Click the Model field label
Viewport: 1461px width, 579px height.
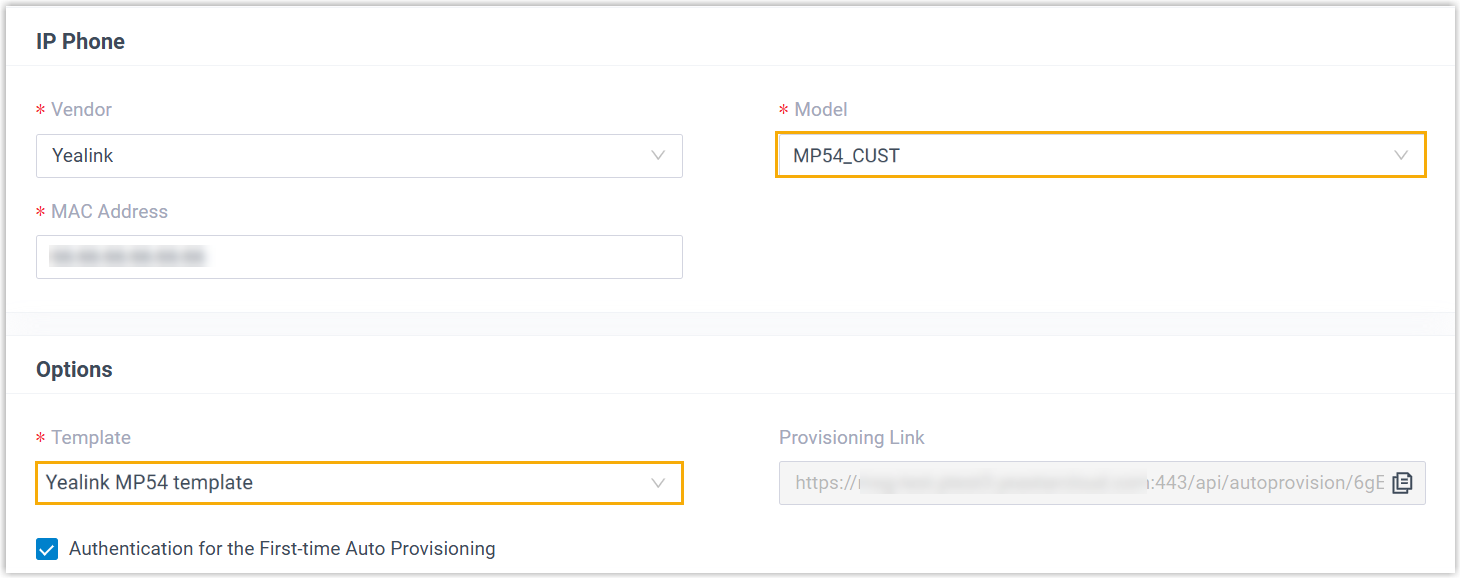point(820,110)
